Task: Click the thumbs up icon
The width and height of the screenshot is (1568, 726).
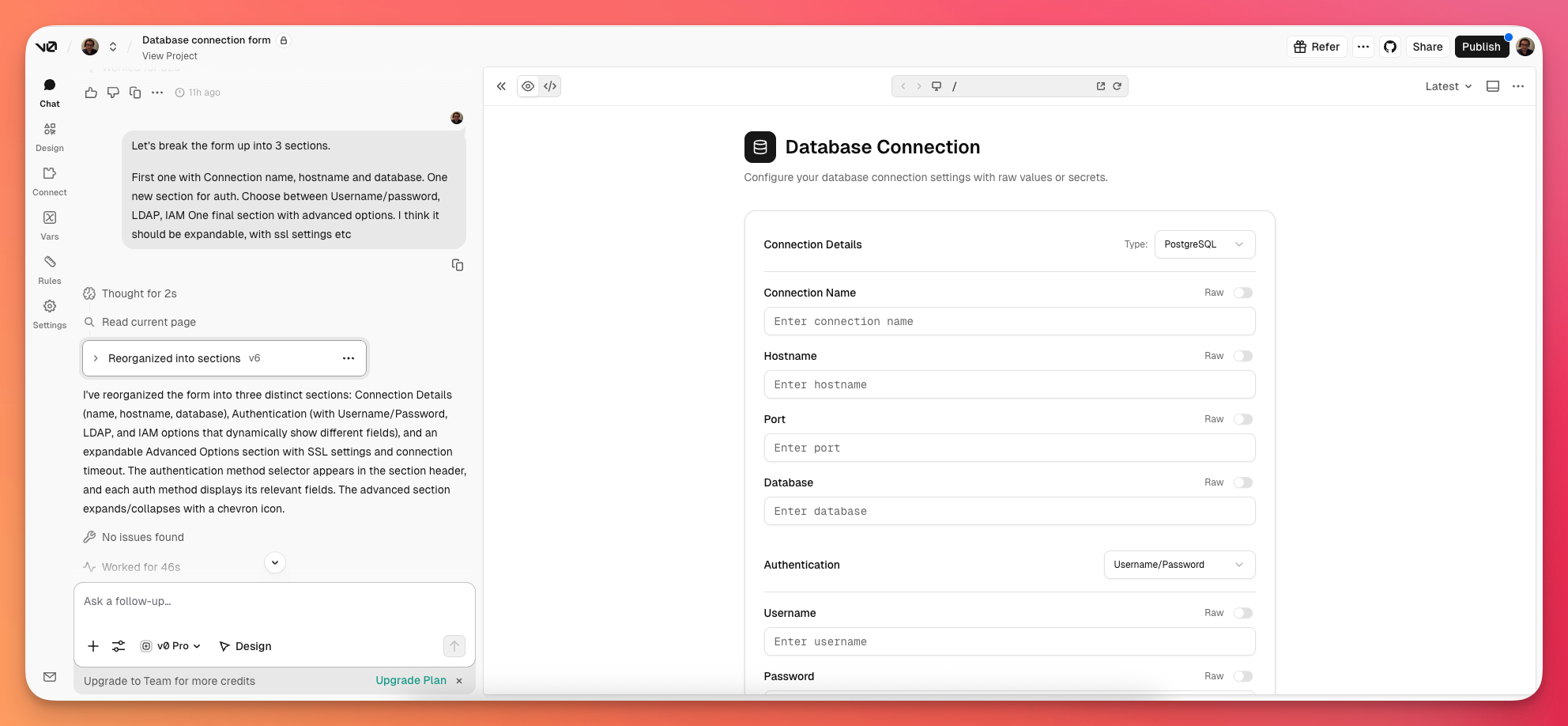Action: tap(91, 93)
